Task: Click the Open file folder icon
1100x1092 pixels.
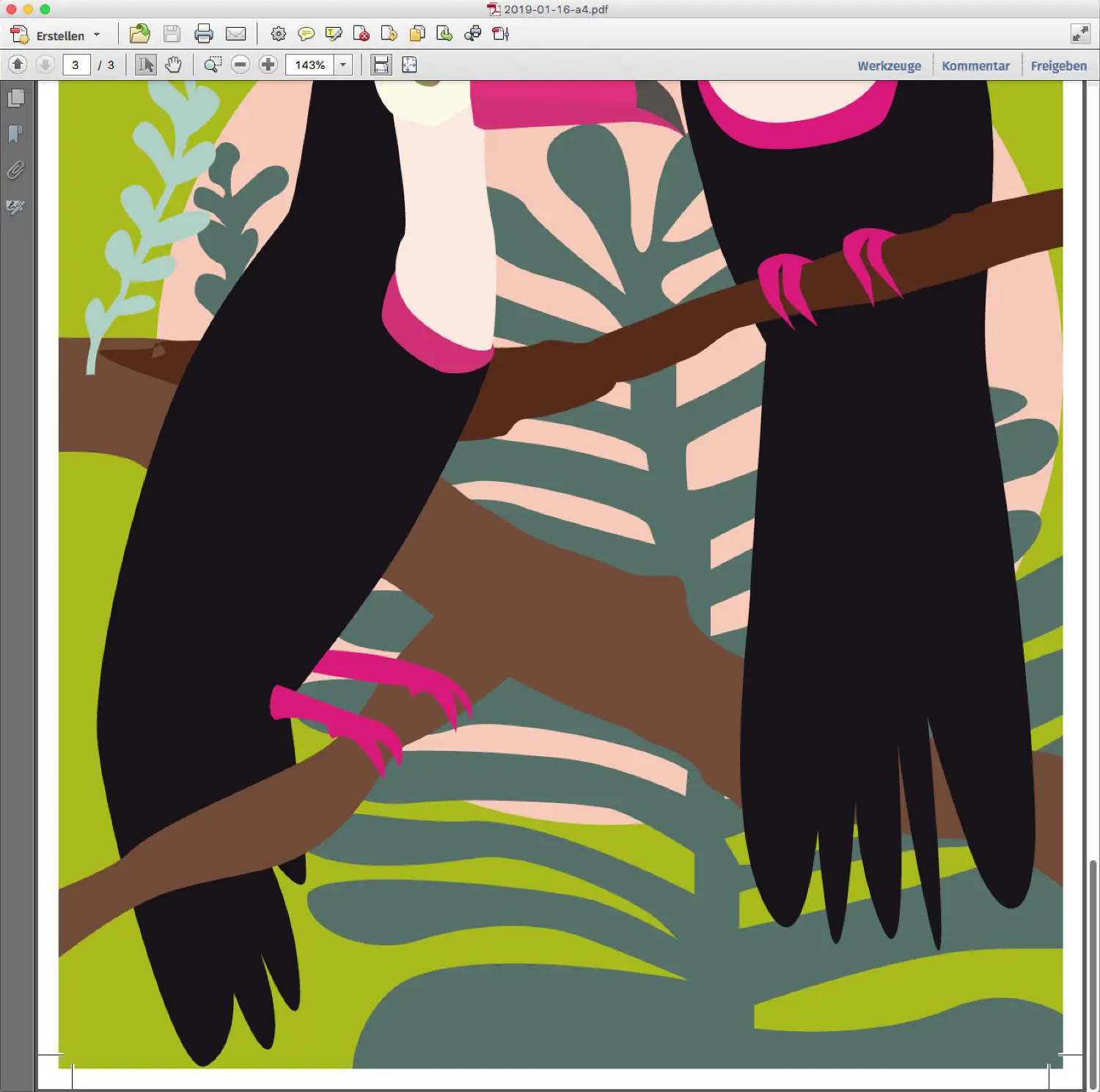Action: coord(139,34)
